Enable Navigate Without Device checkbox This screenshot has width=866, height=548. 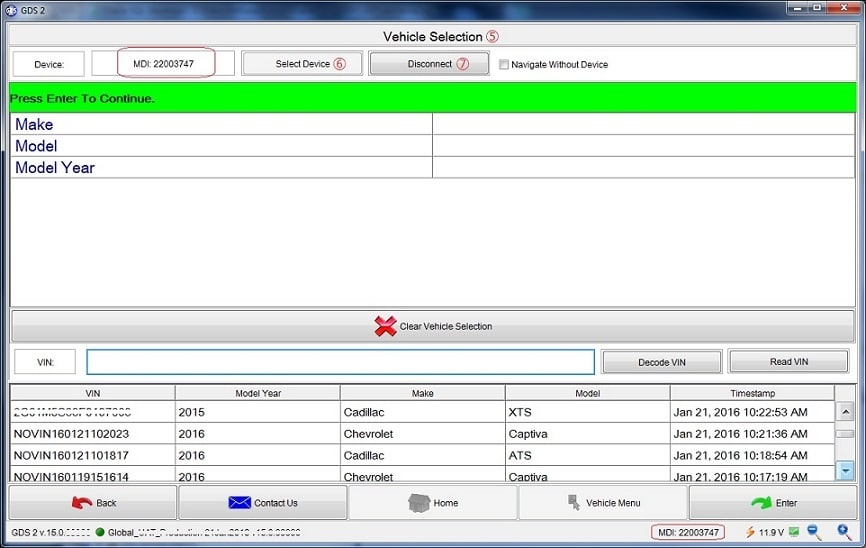pos(504,65)
